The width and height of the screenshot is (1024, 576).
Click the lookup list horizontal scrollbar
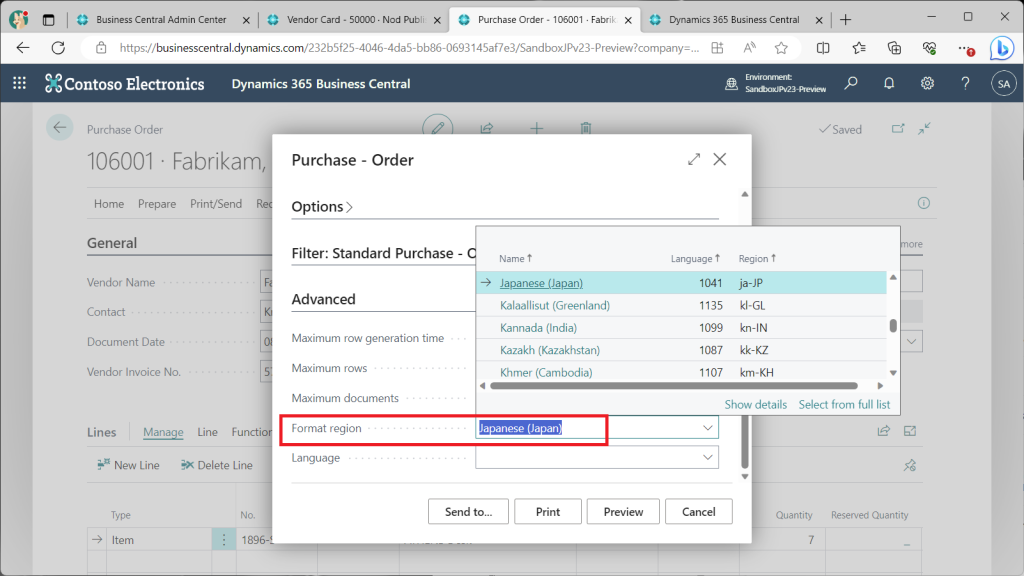pyautogui.click(x=674, y=385)
